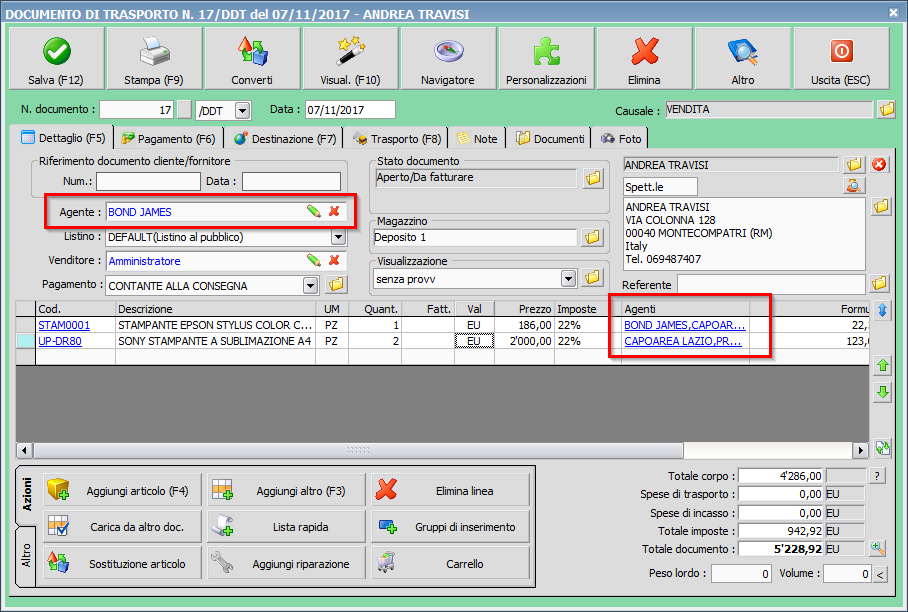Image resolution: width=908 pixels, height=612 pixels.
Task: Open STAM0001 article code link
Action: 64,325
